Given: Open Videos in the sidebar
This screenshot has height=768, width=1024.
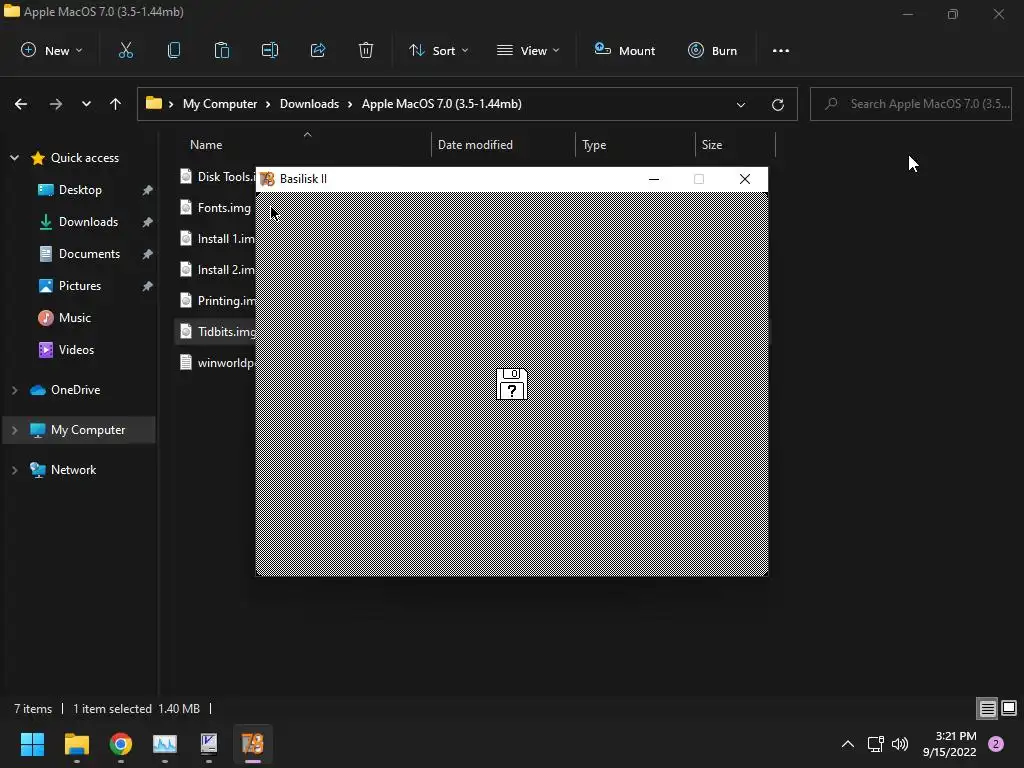Looking at the screenshot, I should [x=76, y=350].
